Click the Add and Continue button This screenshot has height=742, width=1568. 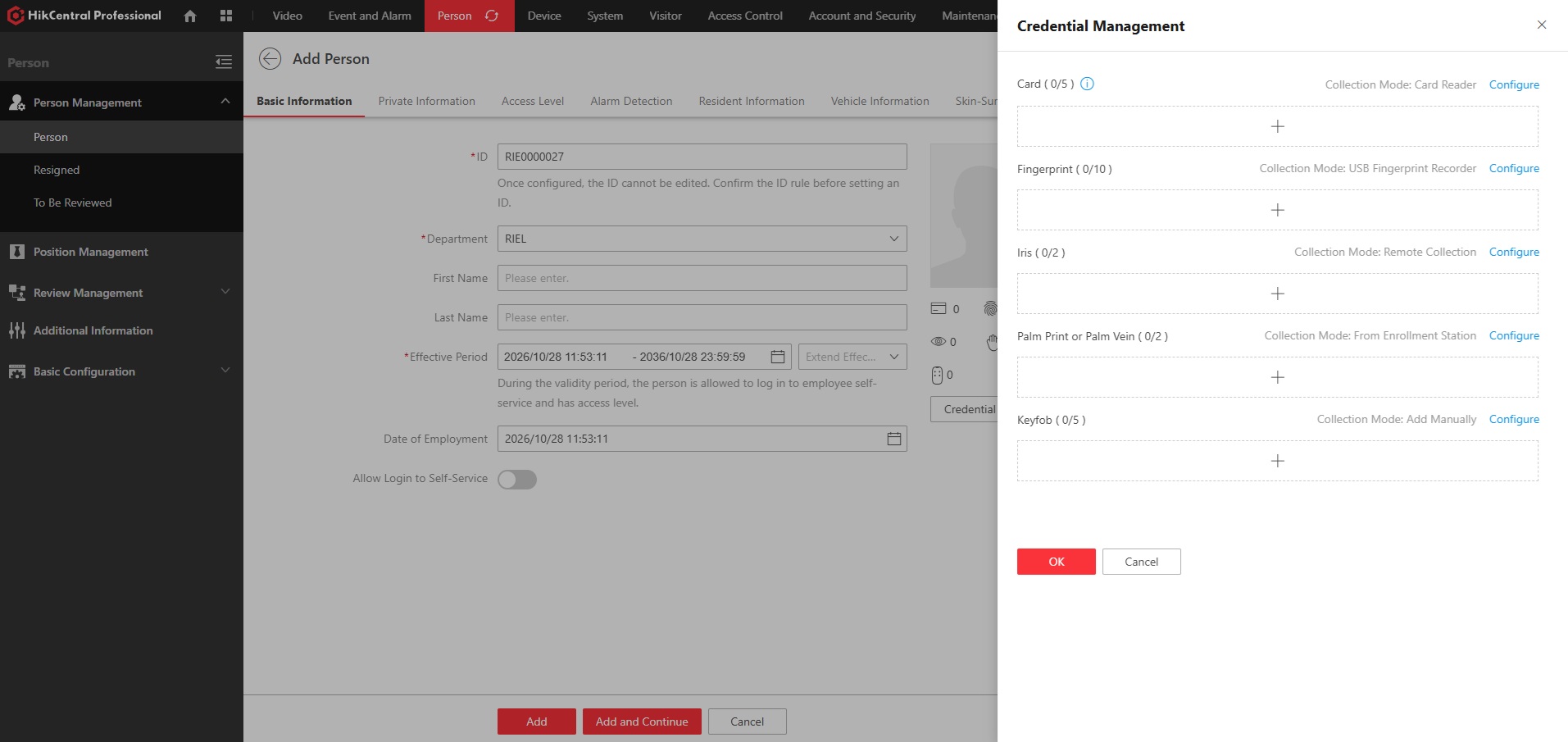click(x=642, y=722)
